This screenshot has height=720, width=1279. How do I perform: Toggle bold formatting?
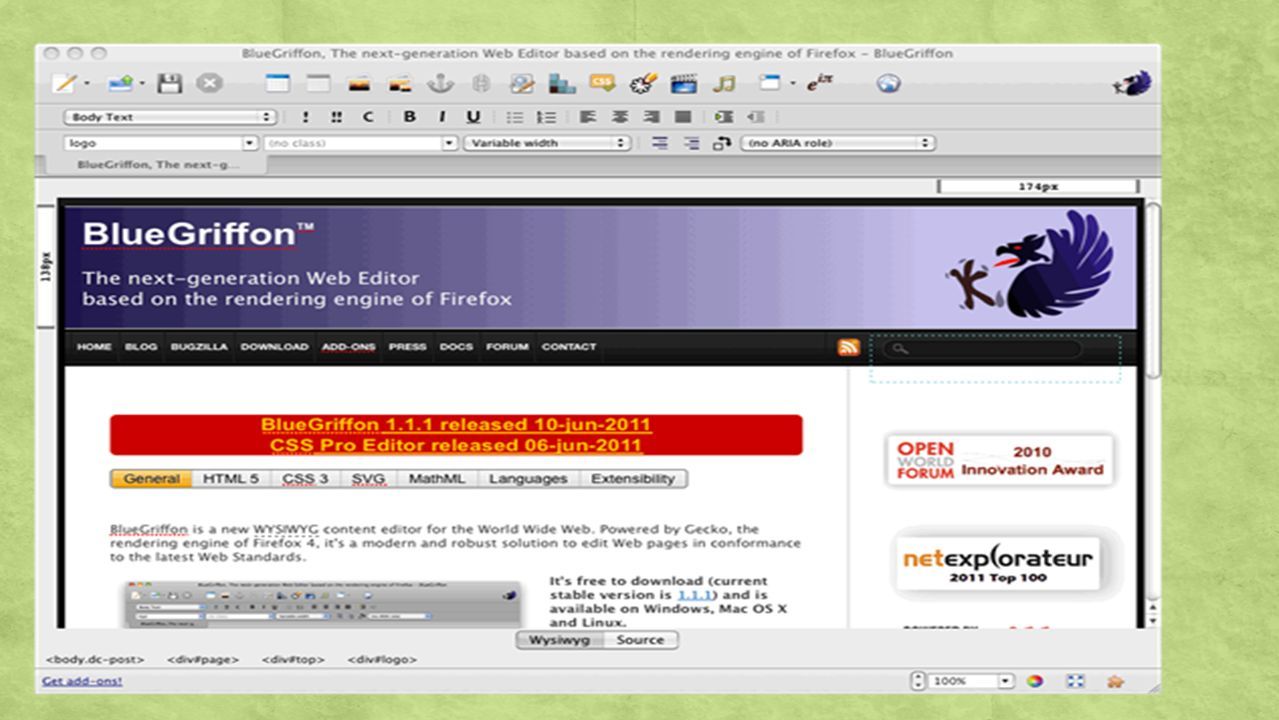[x=410, y=117]
